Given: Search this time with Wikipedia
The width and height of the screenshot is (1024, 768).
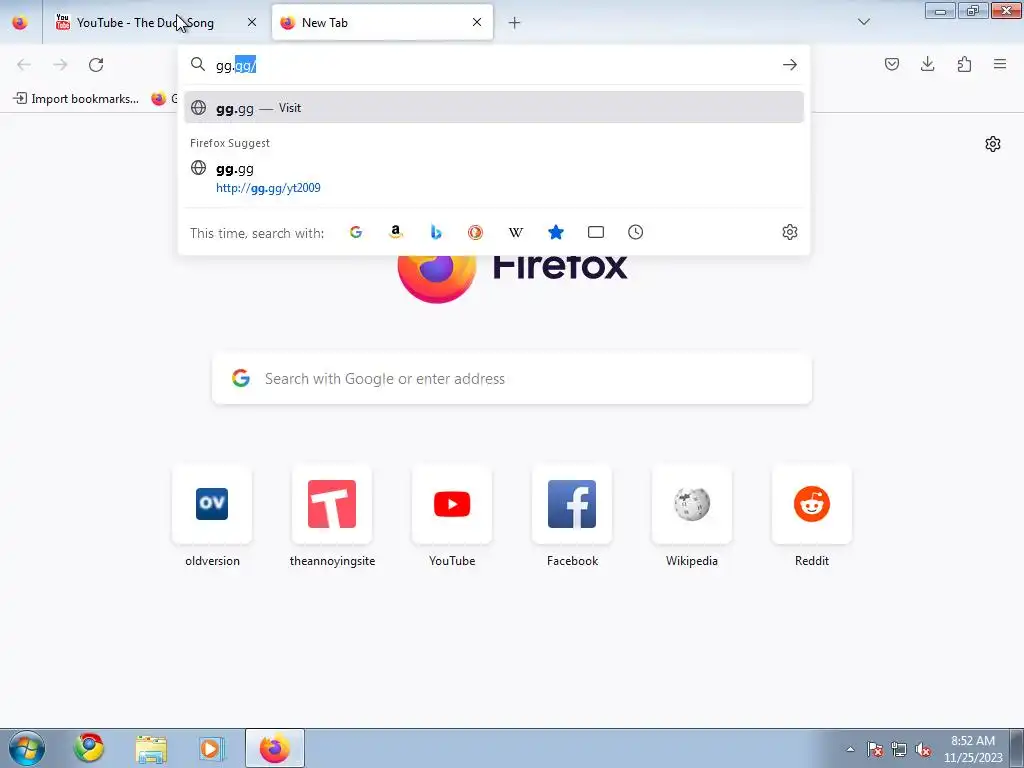Looking at the screenshot, I should 516,232.
